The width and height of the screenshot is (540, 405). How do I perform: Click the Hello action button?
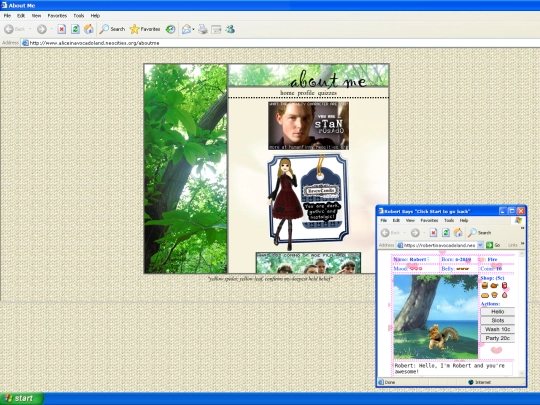pos(498,312)
